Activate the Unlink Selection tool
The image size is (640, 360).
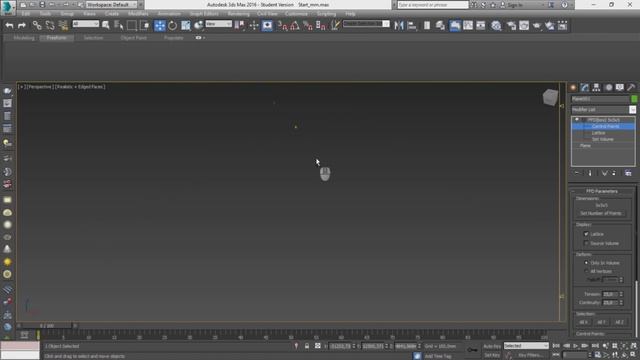[x=50, y=25]
